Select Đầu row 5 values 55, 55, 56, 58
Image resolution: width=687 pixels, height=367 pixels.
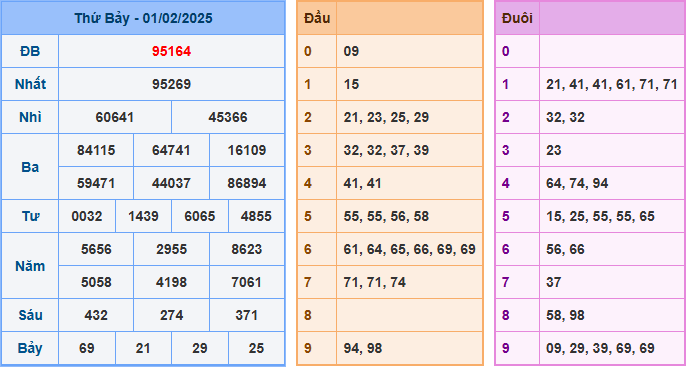pyautogui.click(x=386, y=216)
